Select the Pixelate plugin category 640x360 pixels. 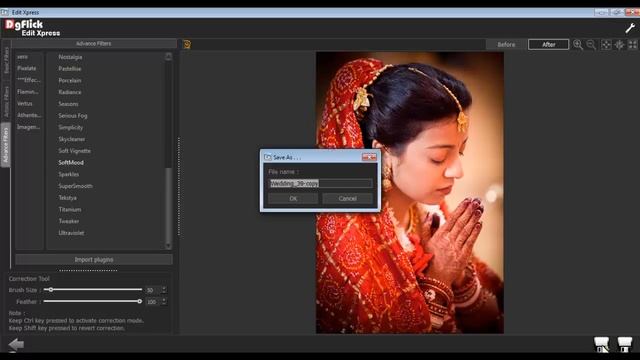pos(27,68)
